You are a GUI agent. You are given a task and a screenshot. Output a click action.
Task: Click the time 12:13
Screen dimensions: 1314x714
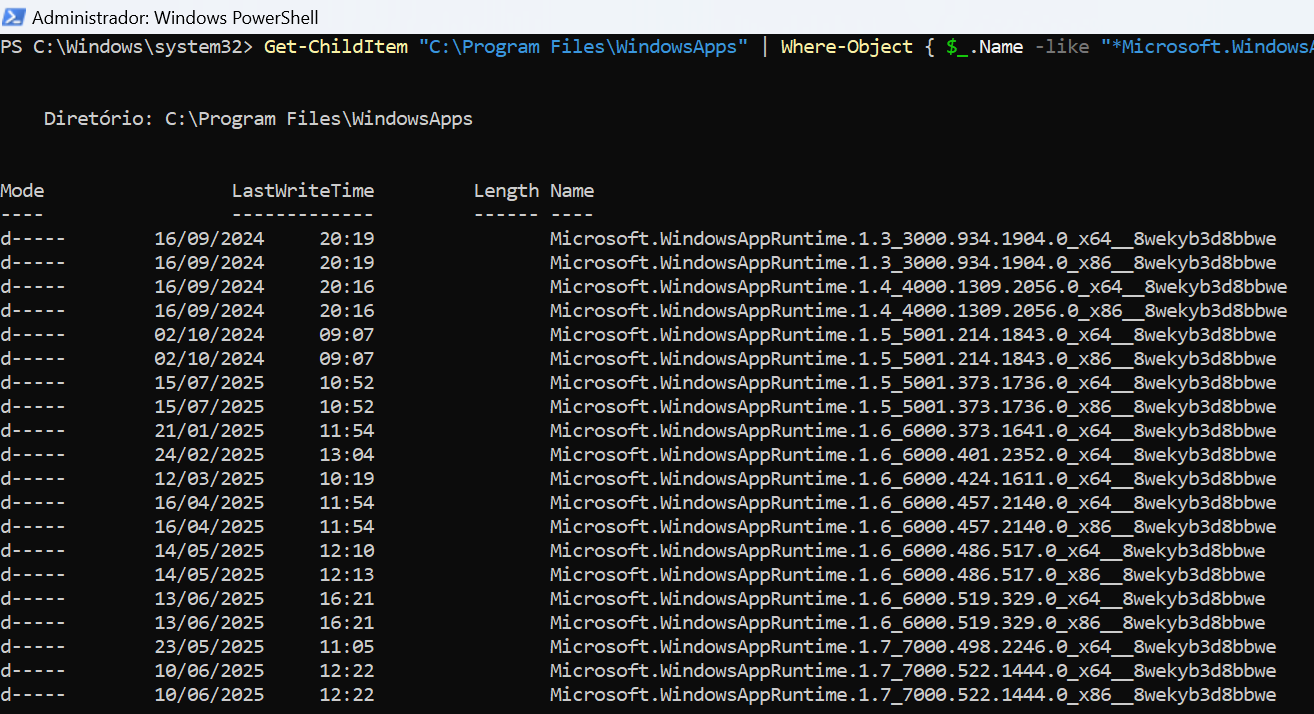pyautogui.click(x=347, y=575)
